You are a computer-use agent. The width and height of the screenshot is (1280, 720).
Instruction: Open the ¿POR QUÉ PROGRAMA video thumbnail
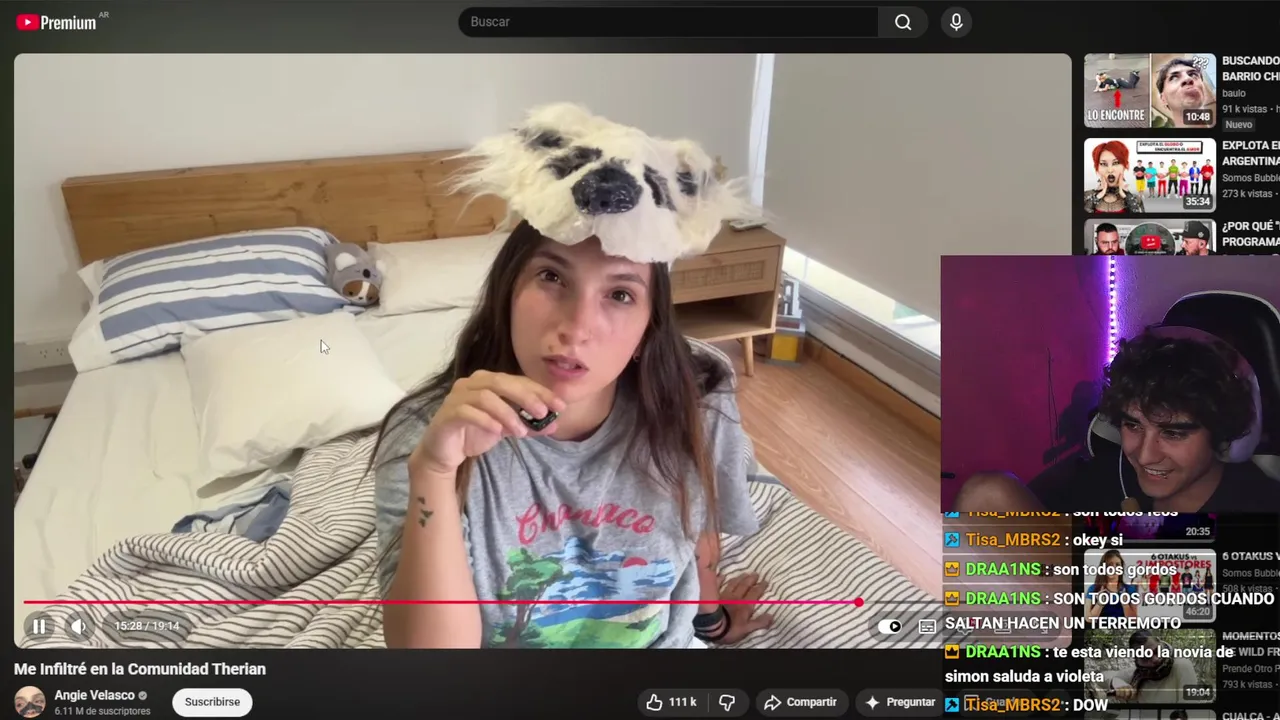[x=1150, y=238]
